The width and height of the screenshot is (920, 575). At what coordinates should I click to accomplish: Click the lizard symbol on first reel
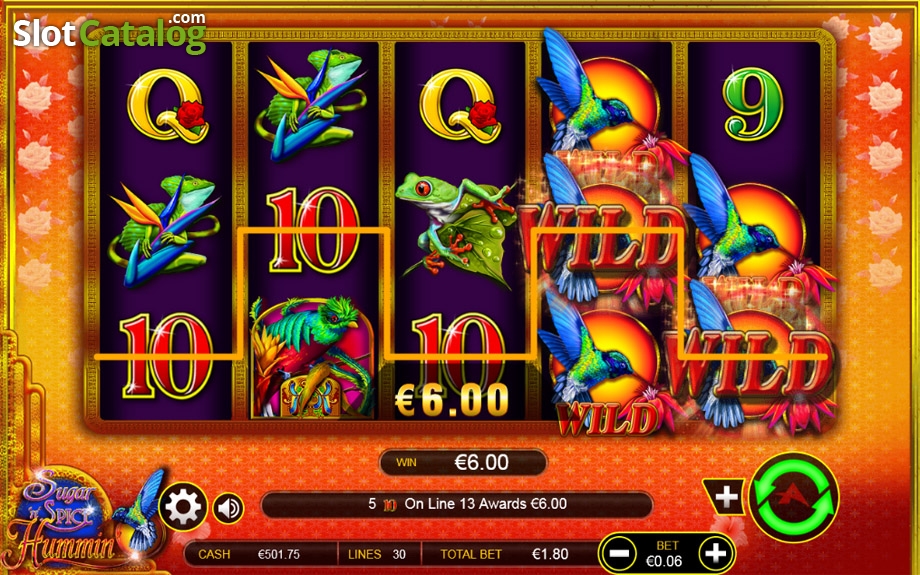coord(165,231)
